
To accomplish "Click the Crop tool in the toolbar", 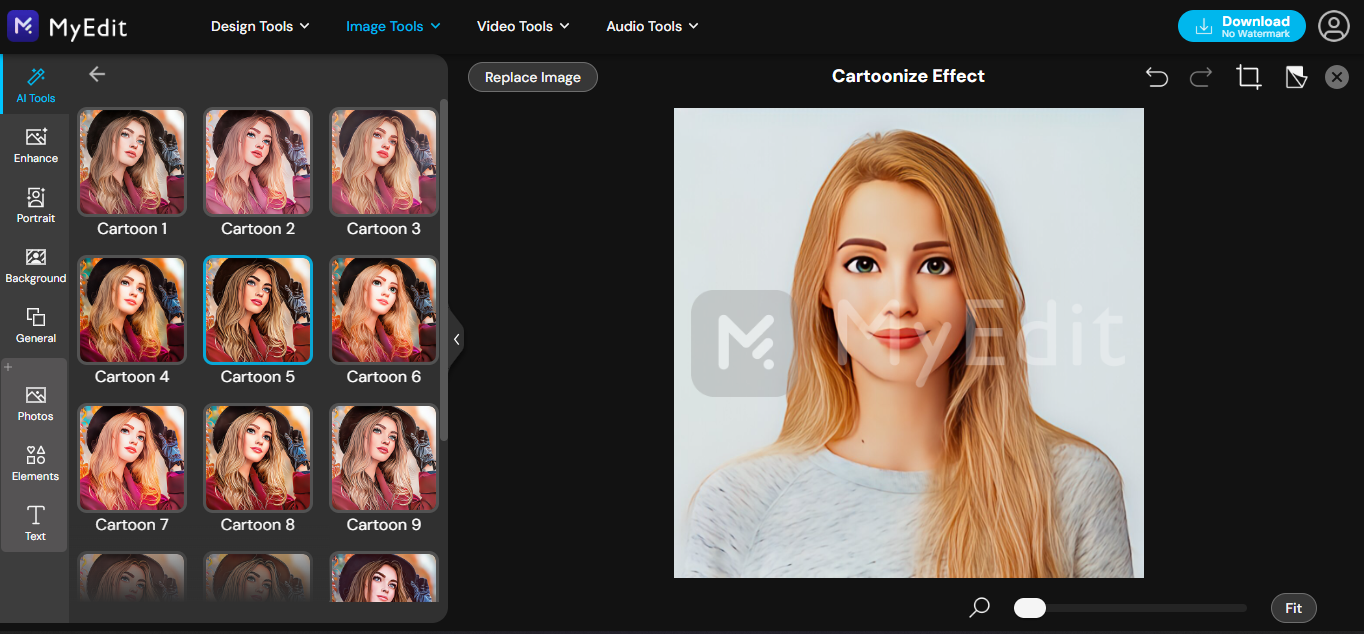I will coord(1248,77).
